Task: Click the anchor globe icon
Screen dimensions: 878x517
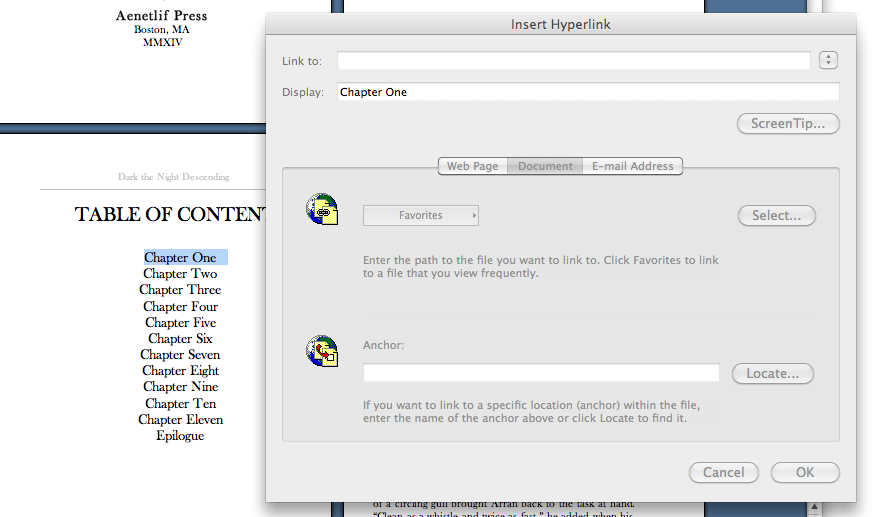Action: [322, 351]
